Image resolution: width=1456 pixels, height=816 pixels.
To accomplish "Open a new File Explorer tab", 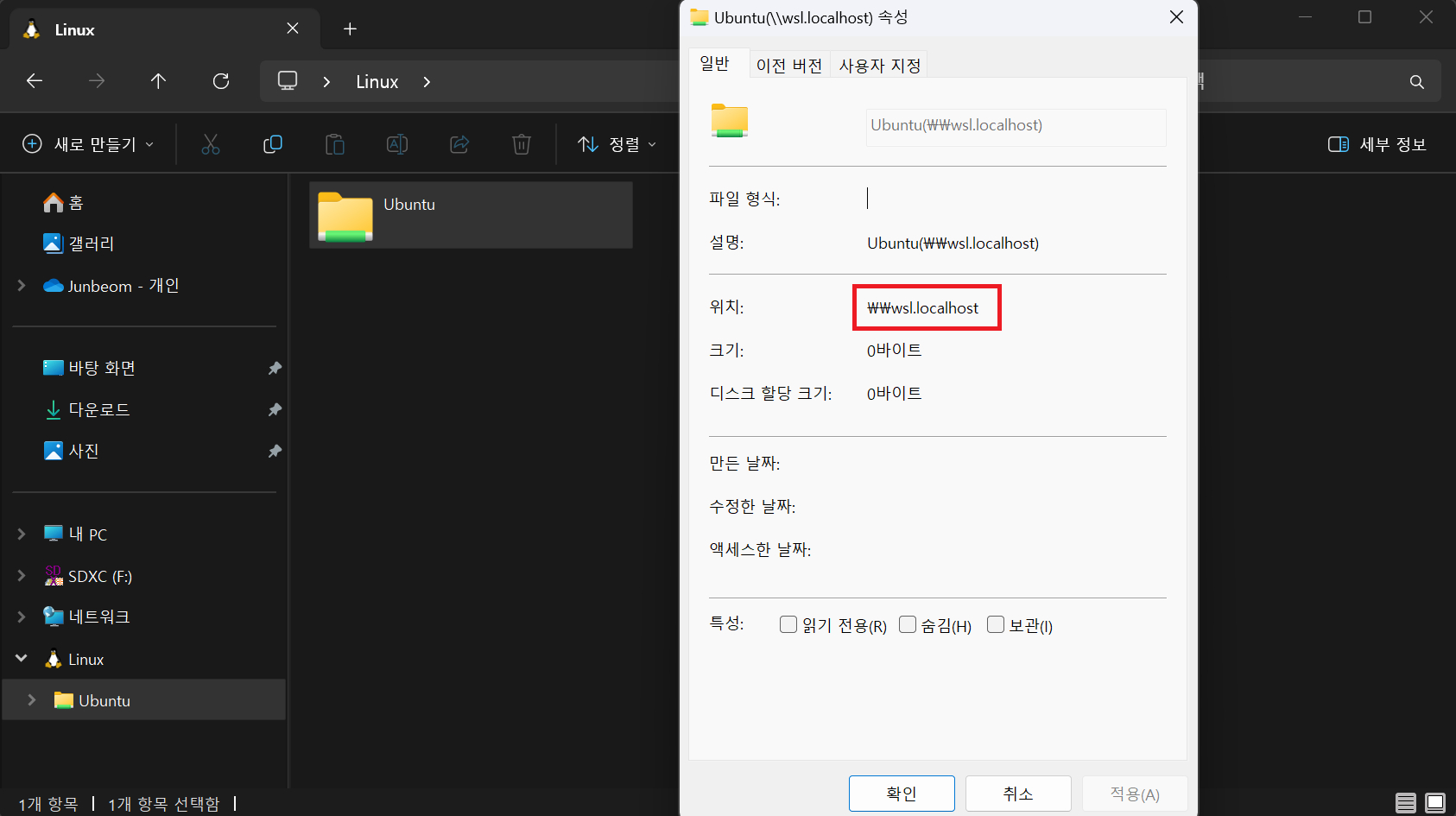I will click(350, 29).
